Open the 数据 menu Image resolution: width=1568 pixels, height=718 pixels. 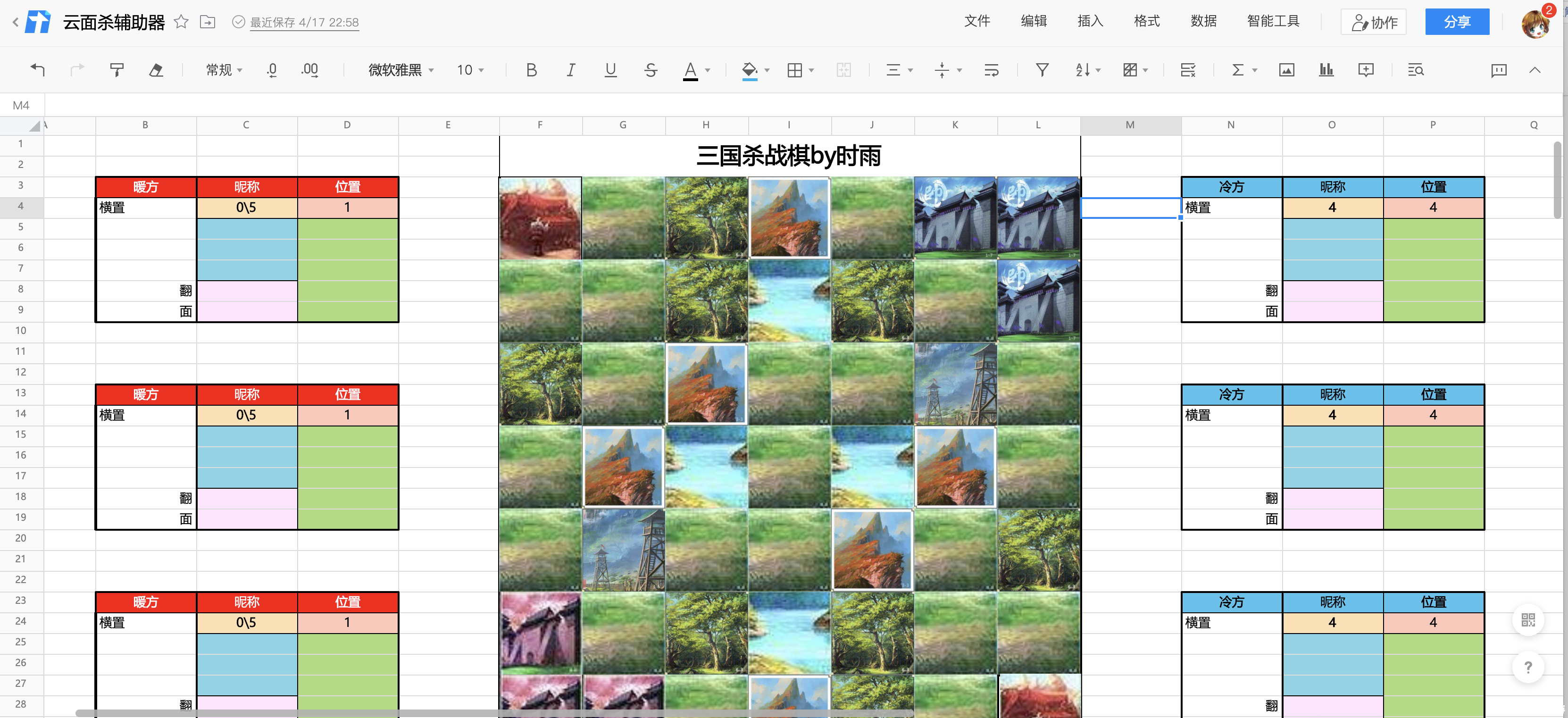coord(1203,21)
